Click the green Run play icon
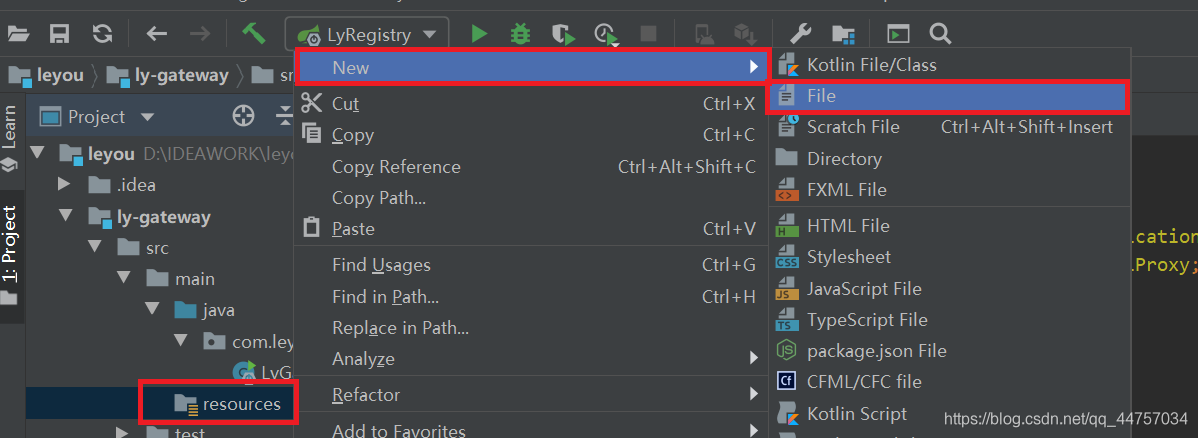 click(x=479, y=34)
